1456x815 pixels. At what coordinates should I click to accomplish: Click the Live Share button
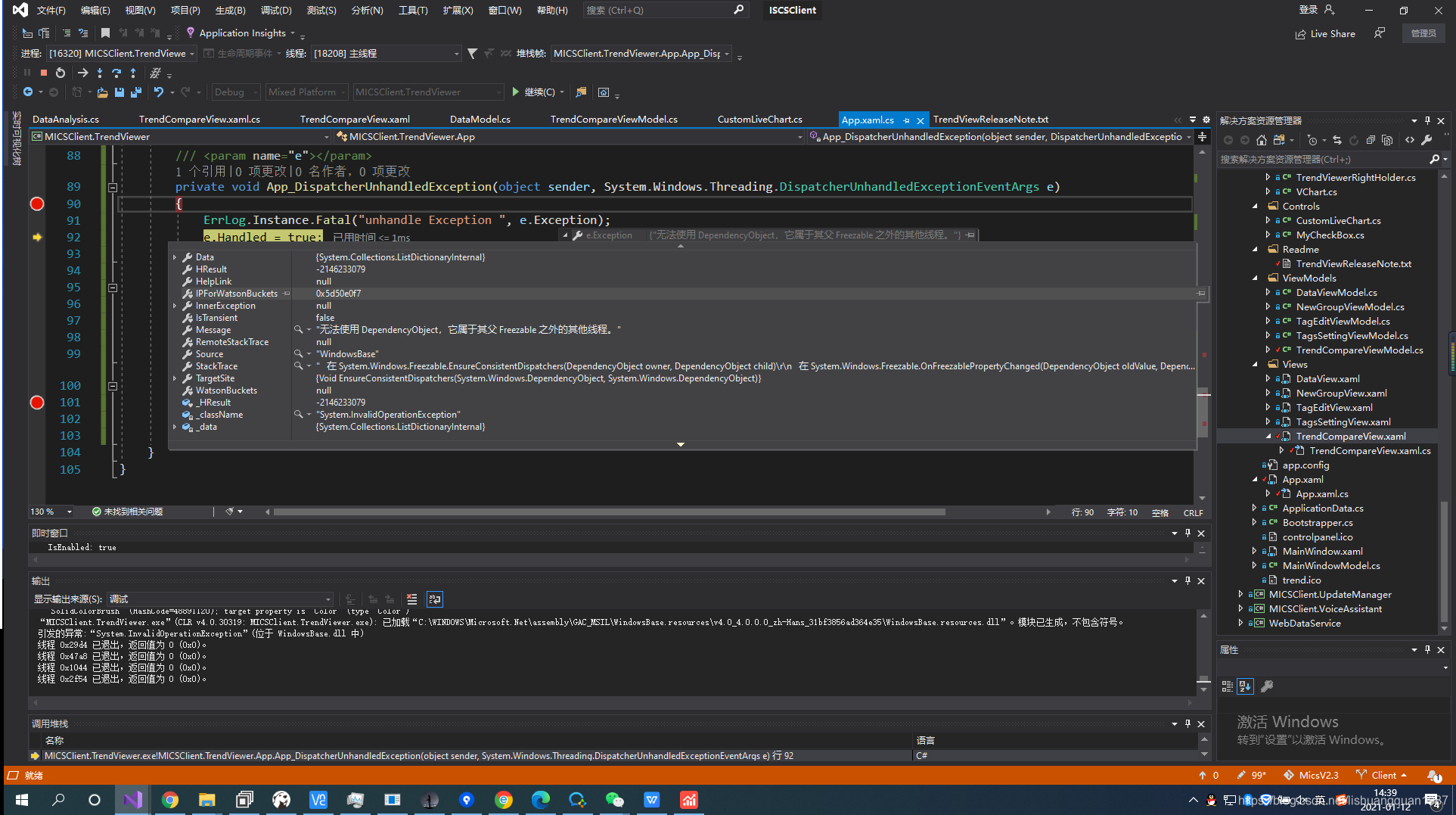pyautogui.click(x=1325, y=34)
